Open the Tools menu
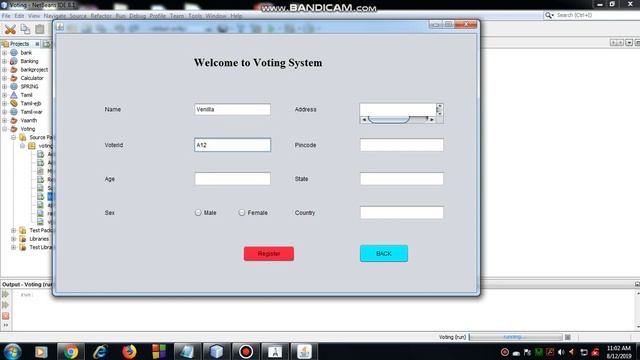Viewport: 640px width, 360px height. coord(195,16)
